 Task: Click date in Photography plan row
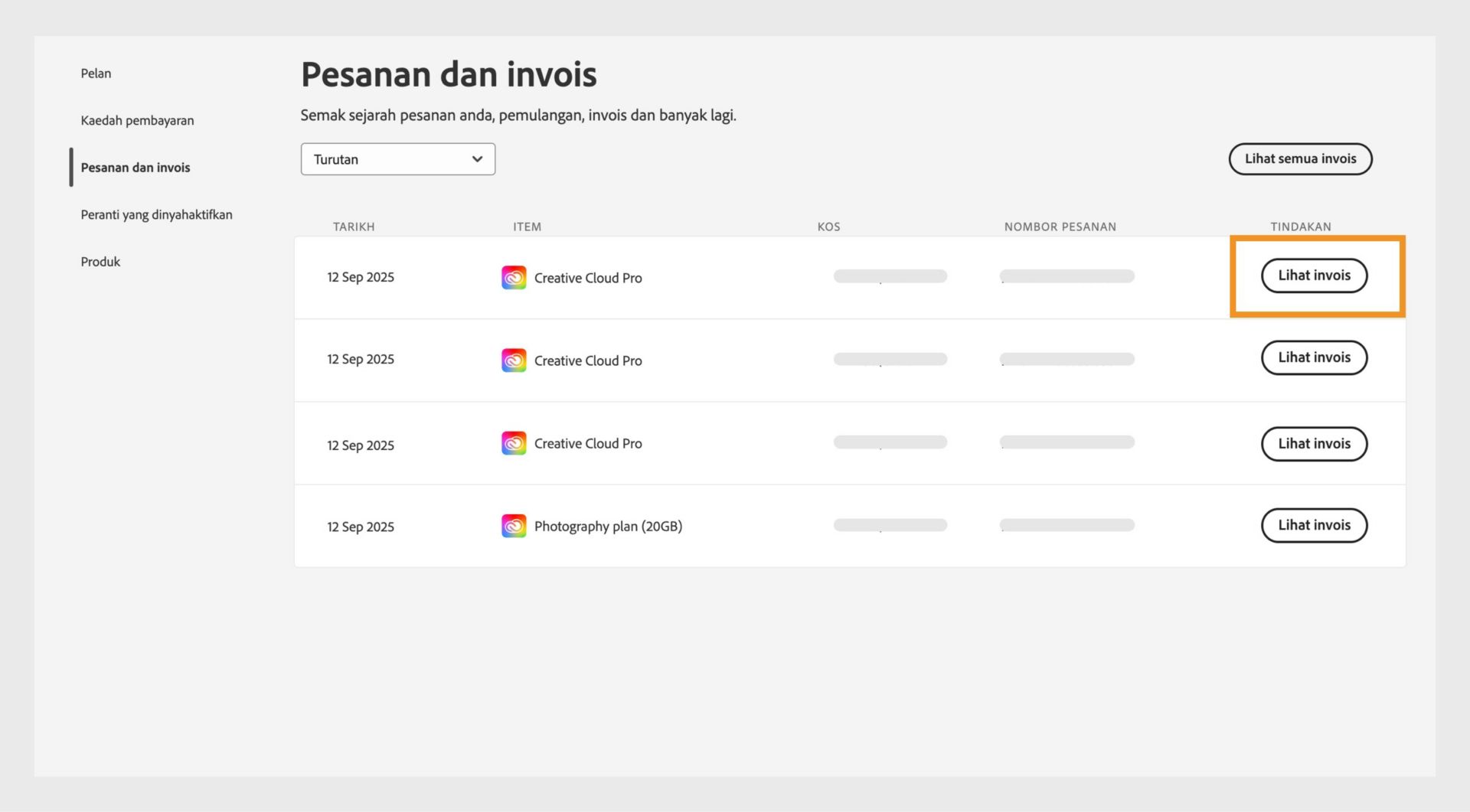click(x=361, y=527)
